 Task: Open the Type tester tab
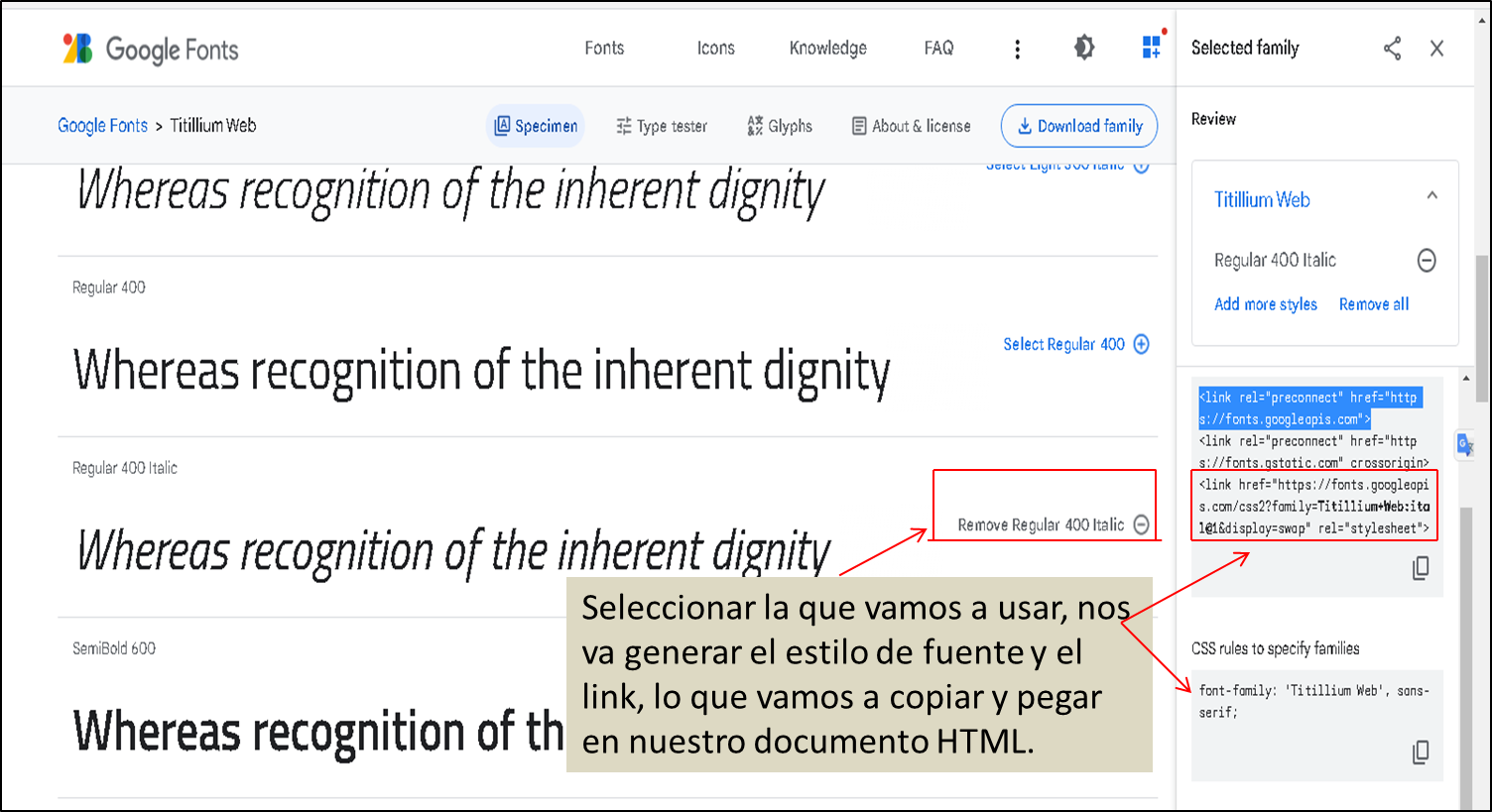pyautogui.click(x=662, y=126)
